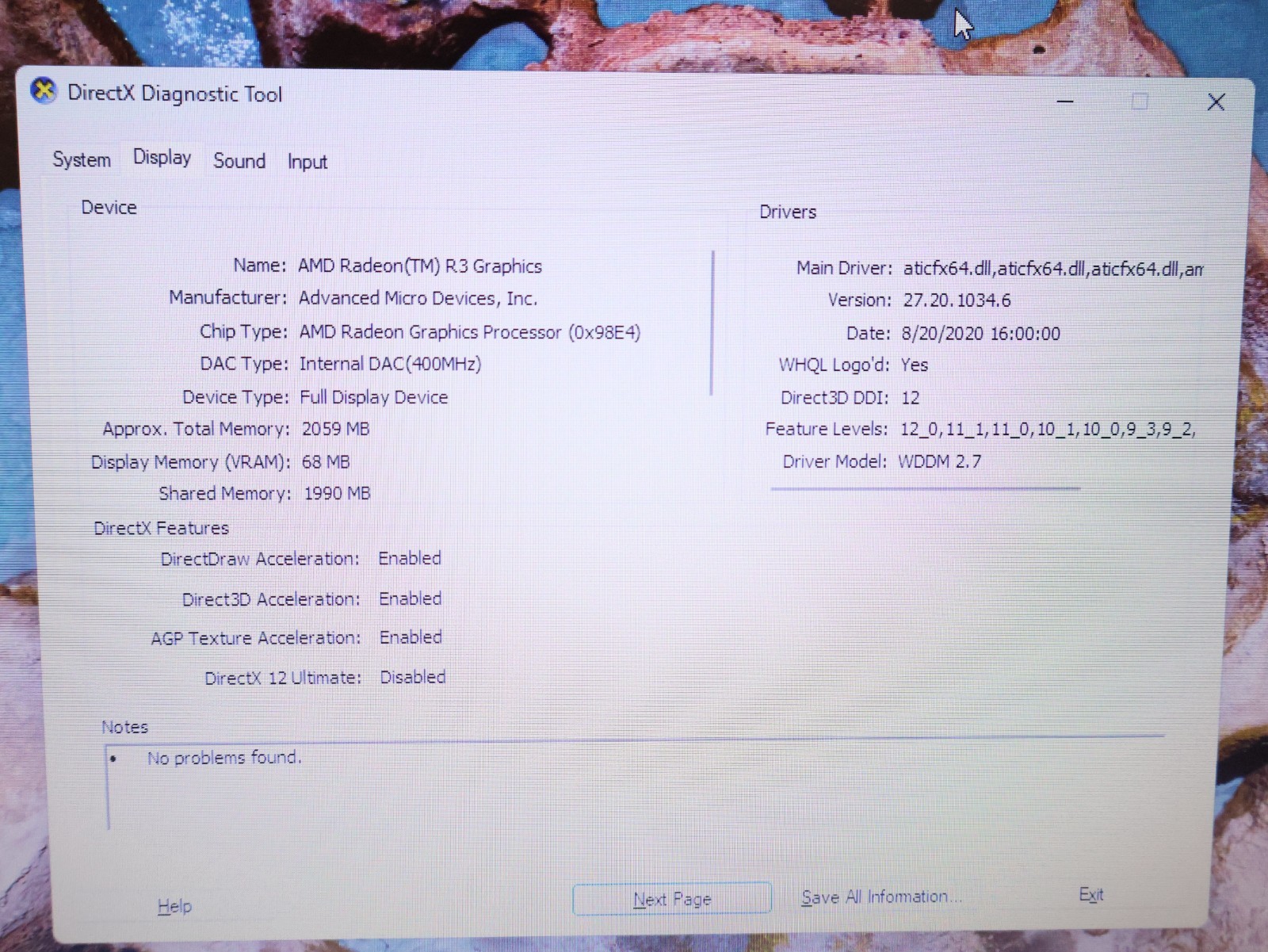The height and width of the screenshot is (952, 1268).
Task: Click the 'Notes' heading label
Action: (124, 727)
